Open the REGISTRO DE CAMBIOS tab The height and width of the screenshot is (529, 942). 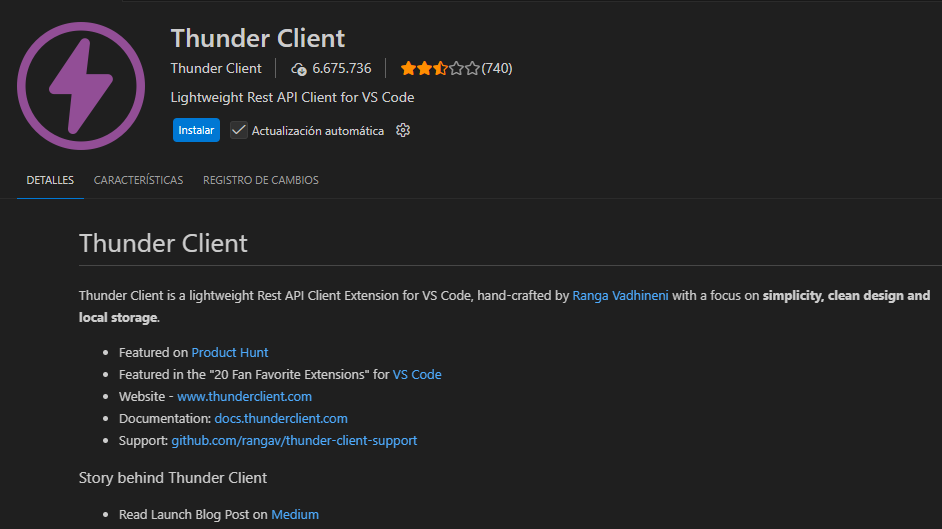tap(260, 180)
